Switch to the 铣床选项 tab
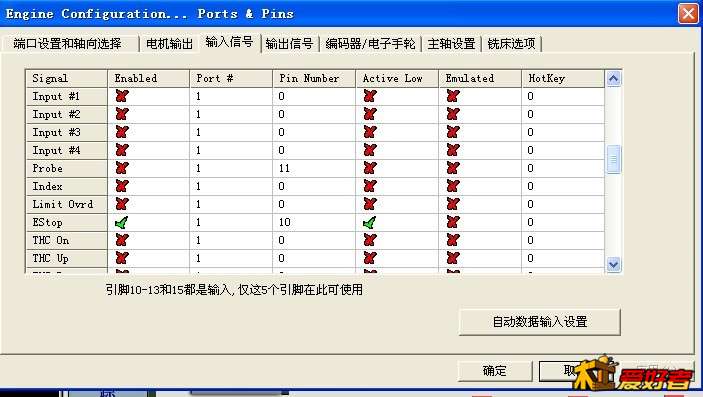 [x=512, y=44]
